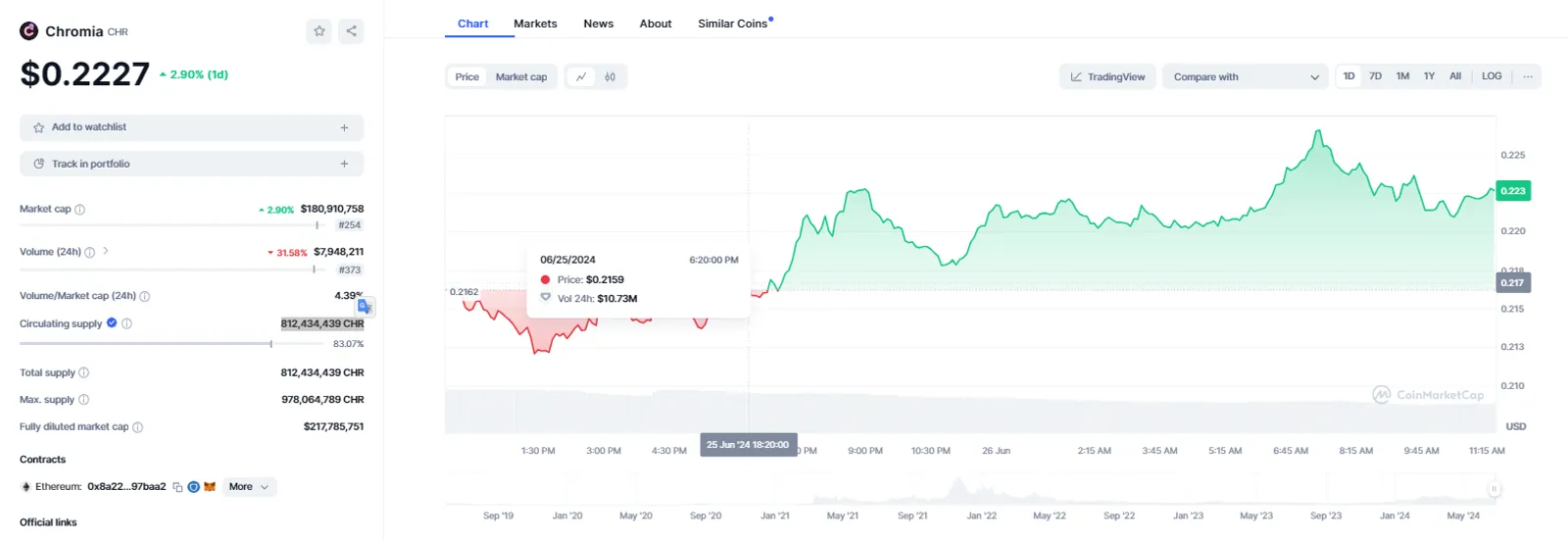
Task: Open the Markets tab
Action: coord(535,24)
